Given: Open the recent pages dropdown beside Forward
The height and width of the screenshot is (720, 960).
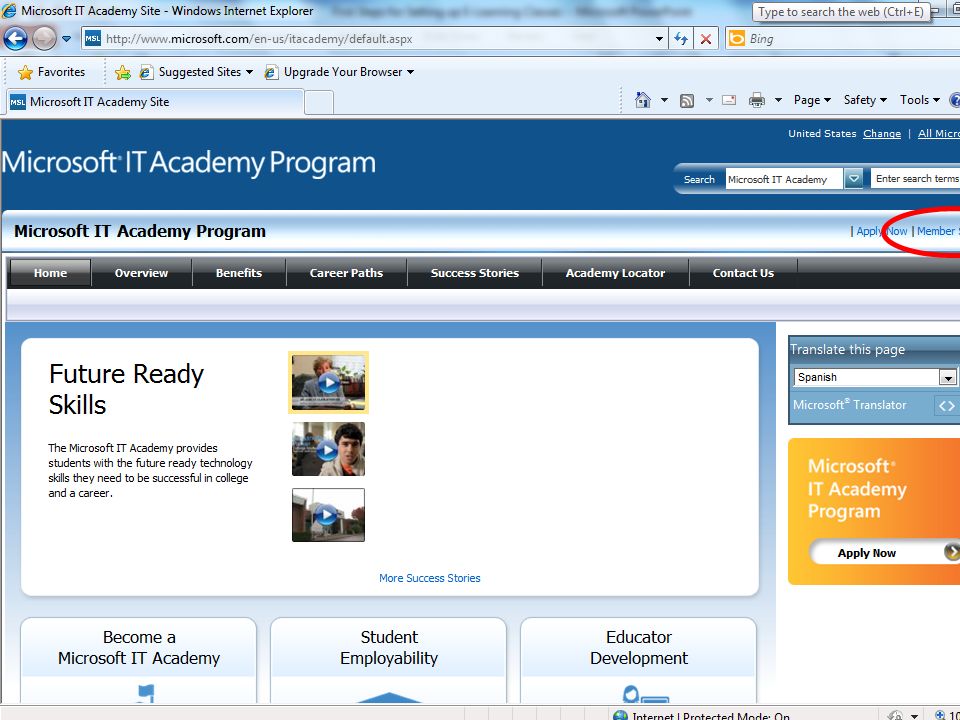Looking at the screenshot, I should [x=67, y=39].
